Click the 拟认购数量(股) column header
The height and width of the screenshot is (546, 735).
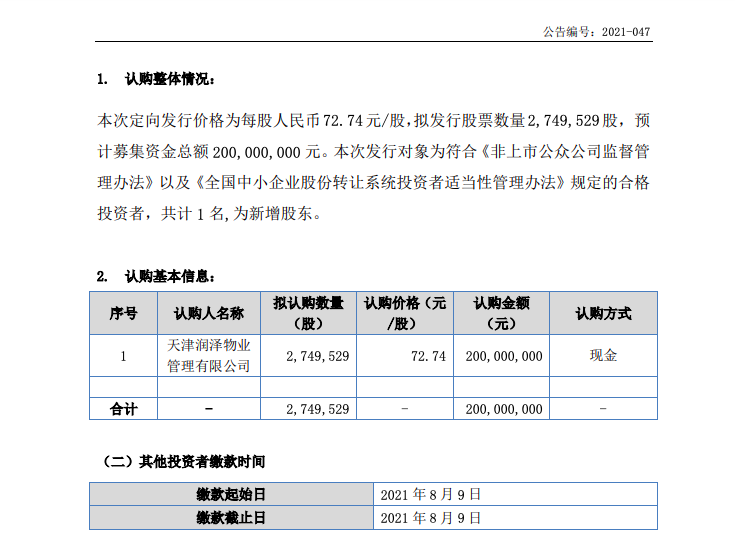click(308, 313)
